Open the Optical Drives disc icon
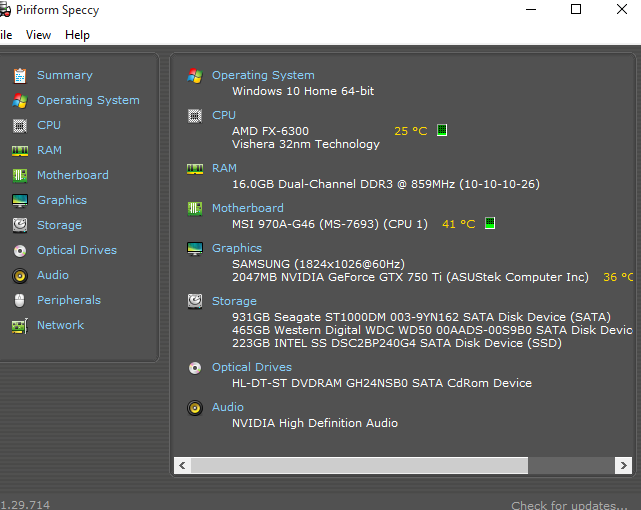 point(19,250)
